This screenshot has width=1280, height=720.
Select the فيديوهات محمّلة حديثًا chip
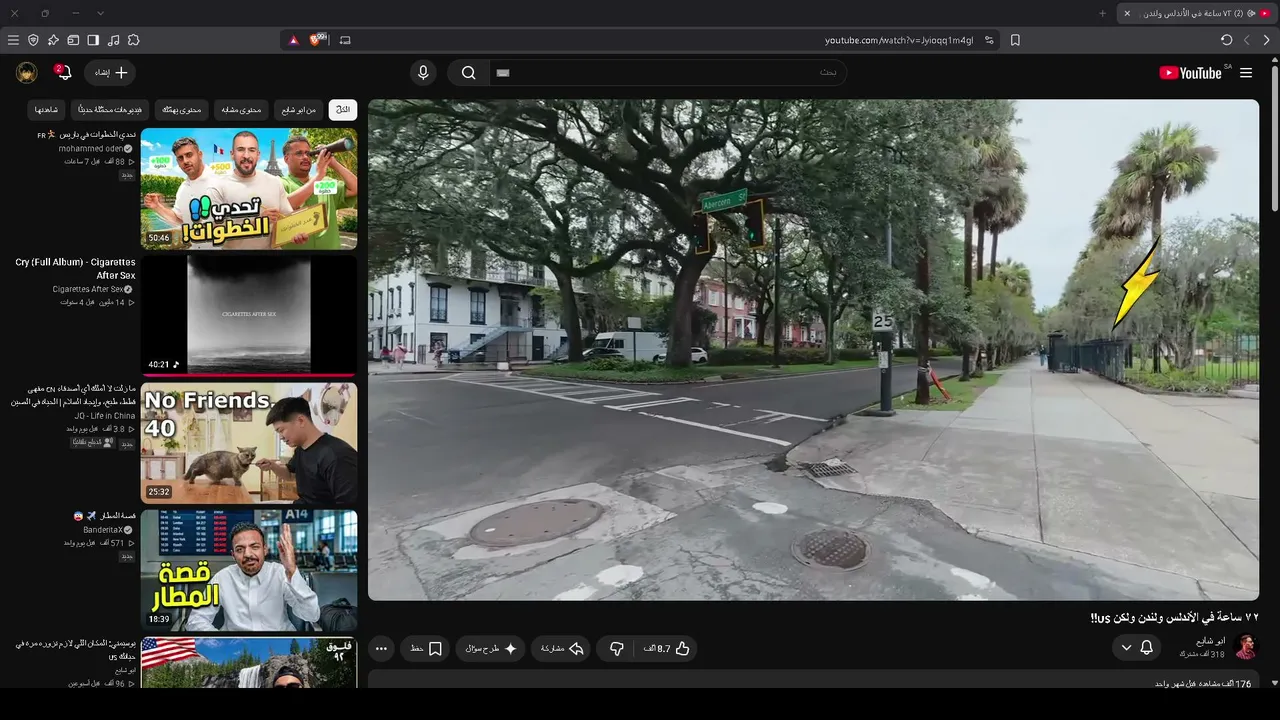coord(110,109)
